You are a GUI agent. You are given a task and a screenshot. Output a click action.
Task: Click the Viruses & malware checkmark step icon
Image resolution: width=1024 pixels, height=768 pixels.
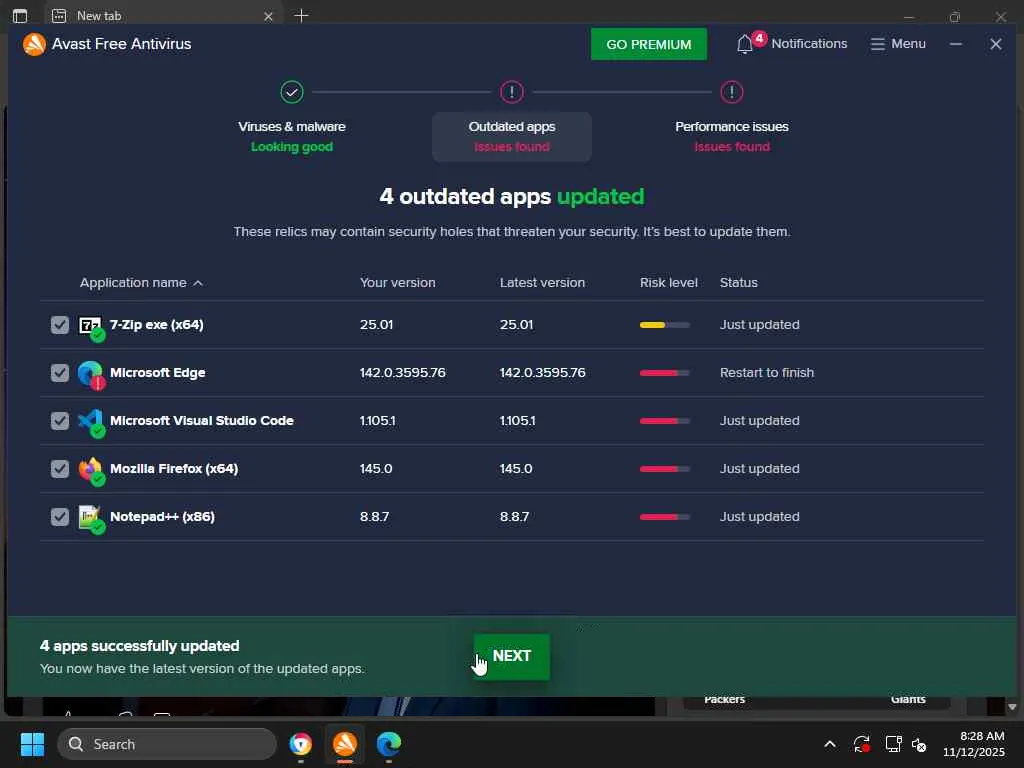point(292,92)
